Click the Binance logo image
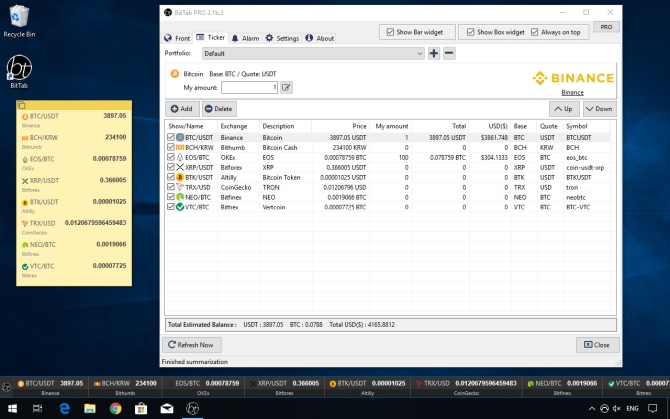 [x=573, y=78]
